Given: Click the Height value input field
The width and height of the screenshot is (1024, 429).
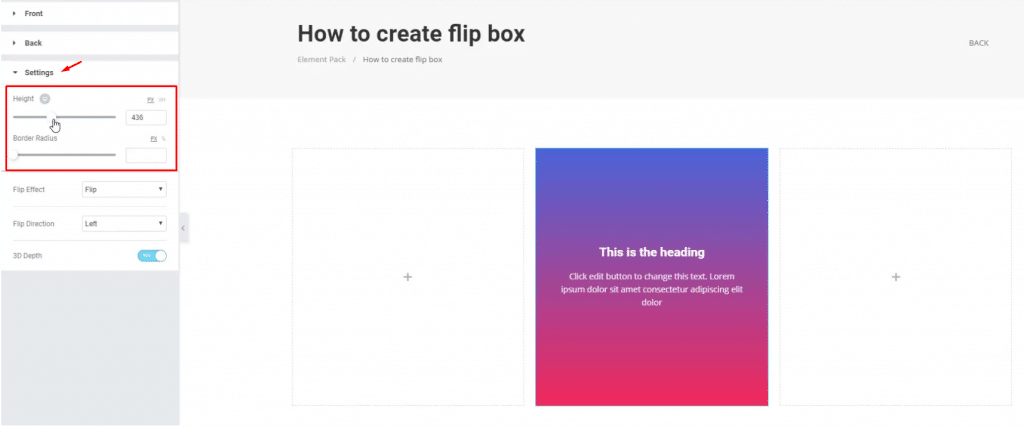Looking at the screenshot, I should [146, 118].
